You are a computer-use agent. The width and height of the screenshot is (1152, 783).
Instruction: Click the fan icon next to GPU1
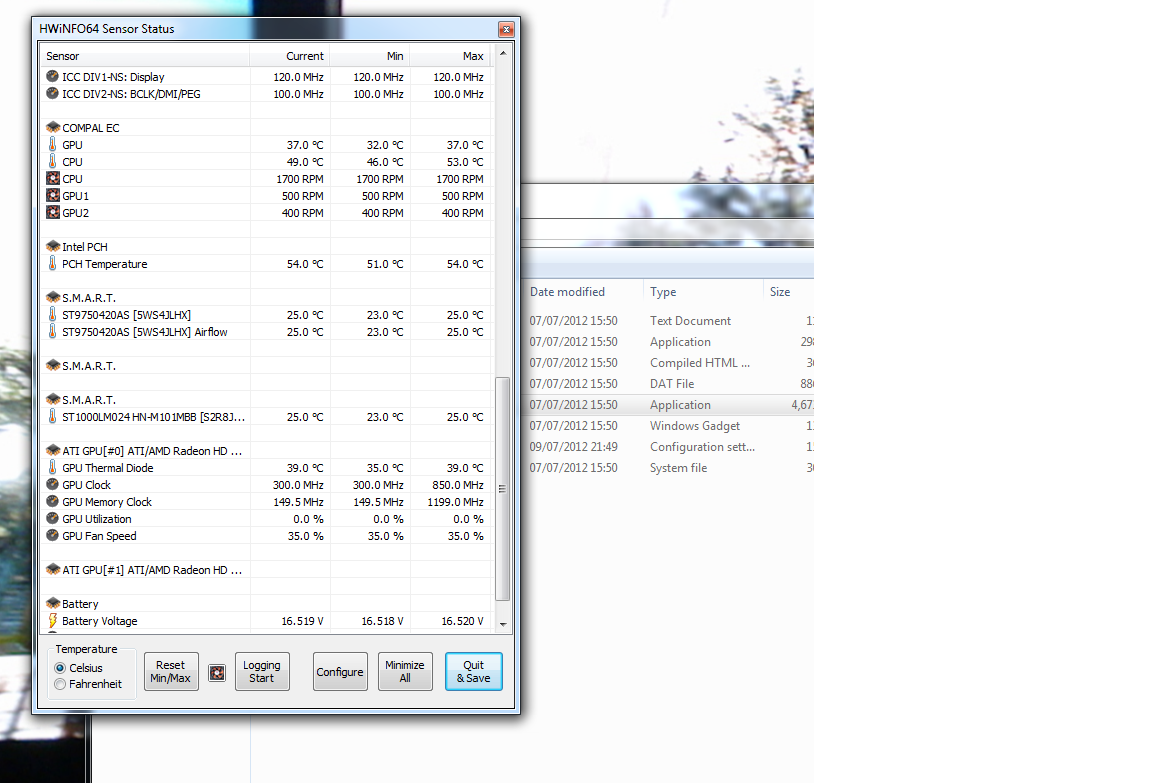point(53,195)
